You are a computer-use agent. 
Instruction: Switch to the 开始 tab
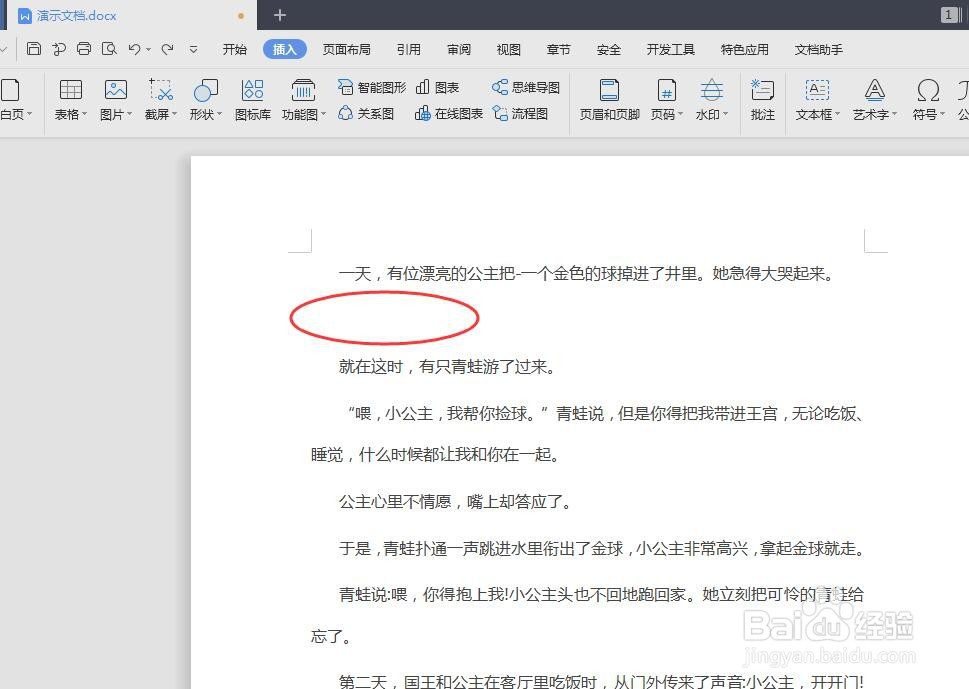(x=235, y=49)
